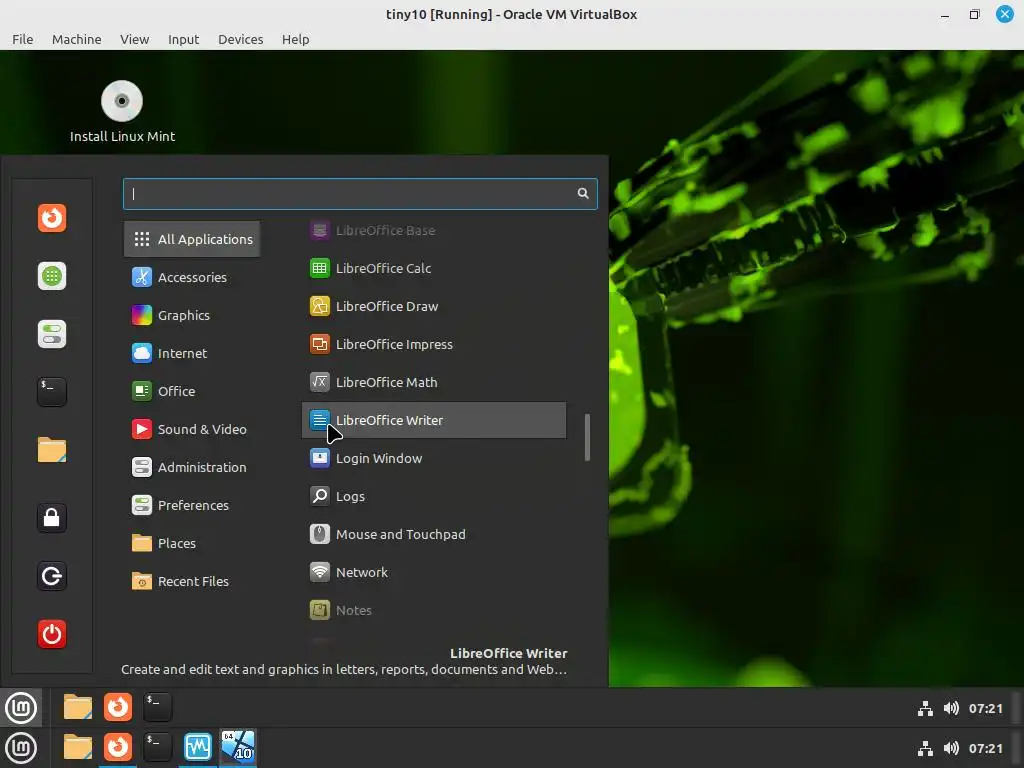Launch LibreOffice Draw
Viewport: 1024px width, 768px height.
pos(434,306)
